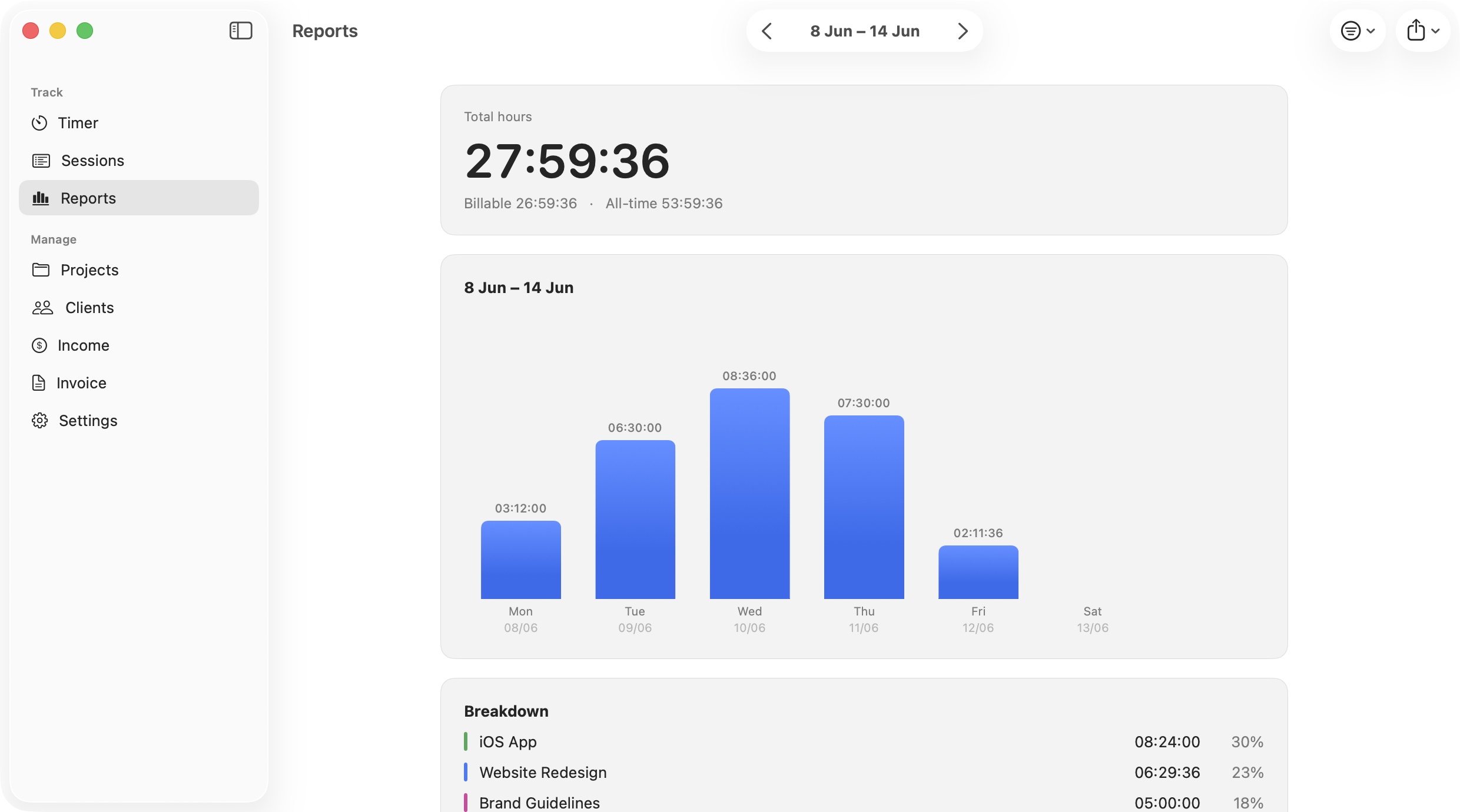Click the Income dollar icon

coord(39,345)
